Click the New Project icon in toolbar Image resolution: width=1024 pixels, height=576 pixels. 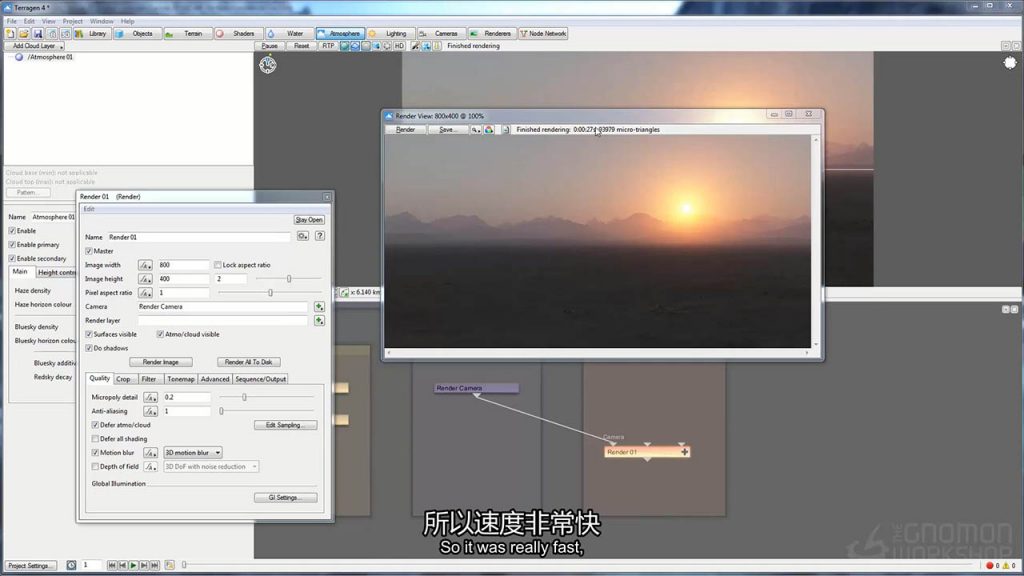click(10, 33)
